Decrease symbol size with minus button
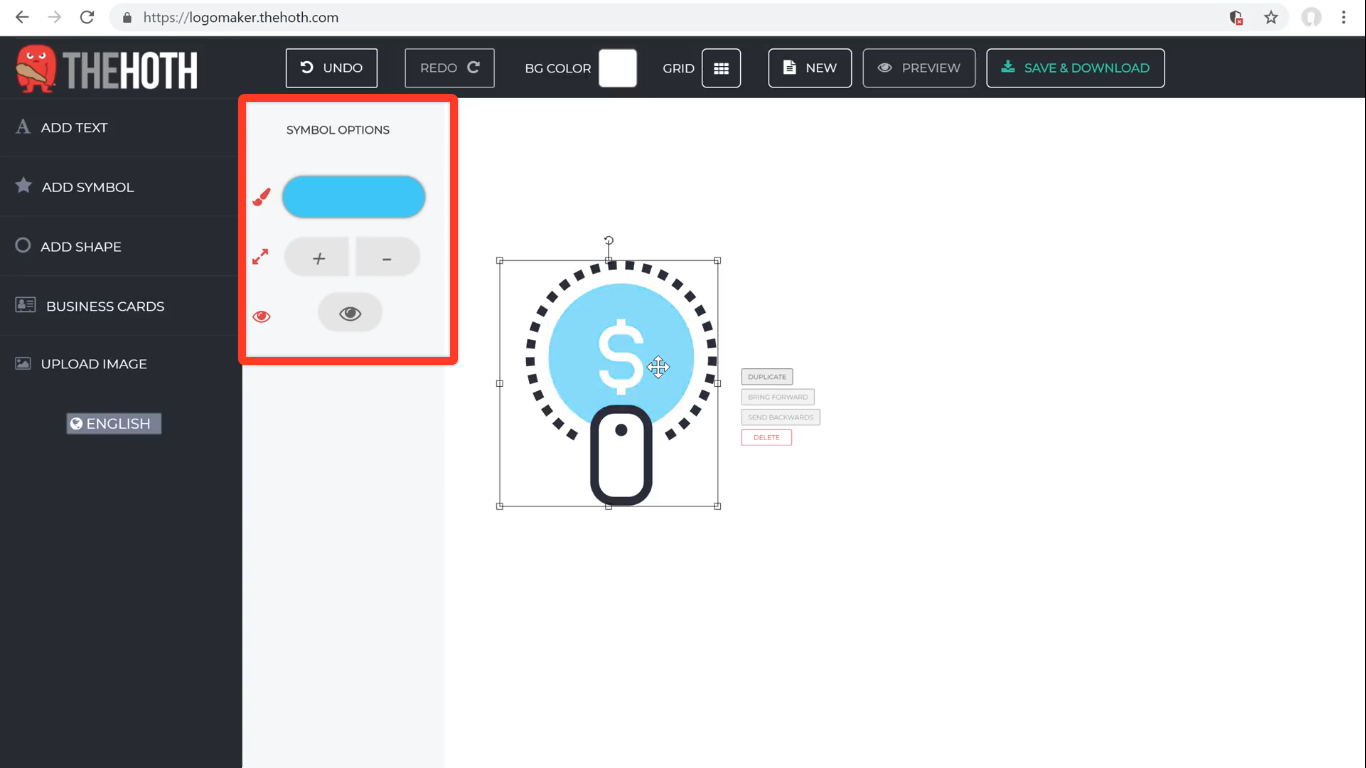 click(387, 257)
